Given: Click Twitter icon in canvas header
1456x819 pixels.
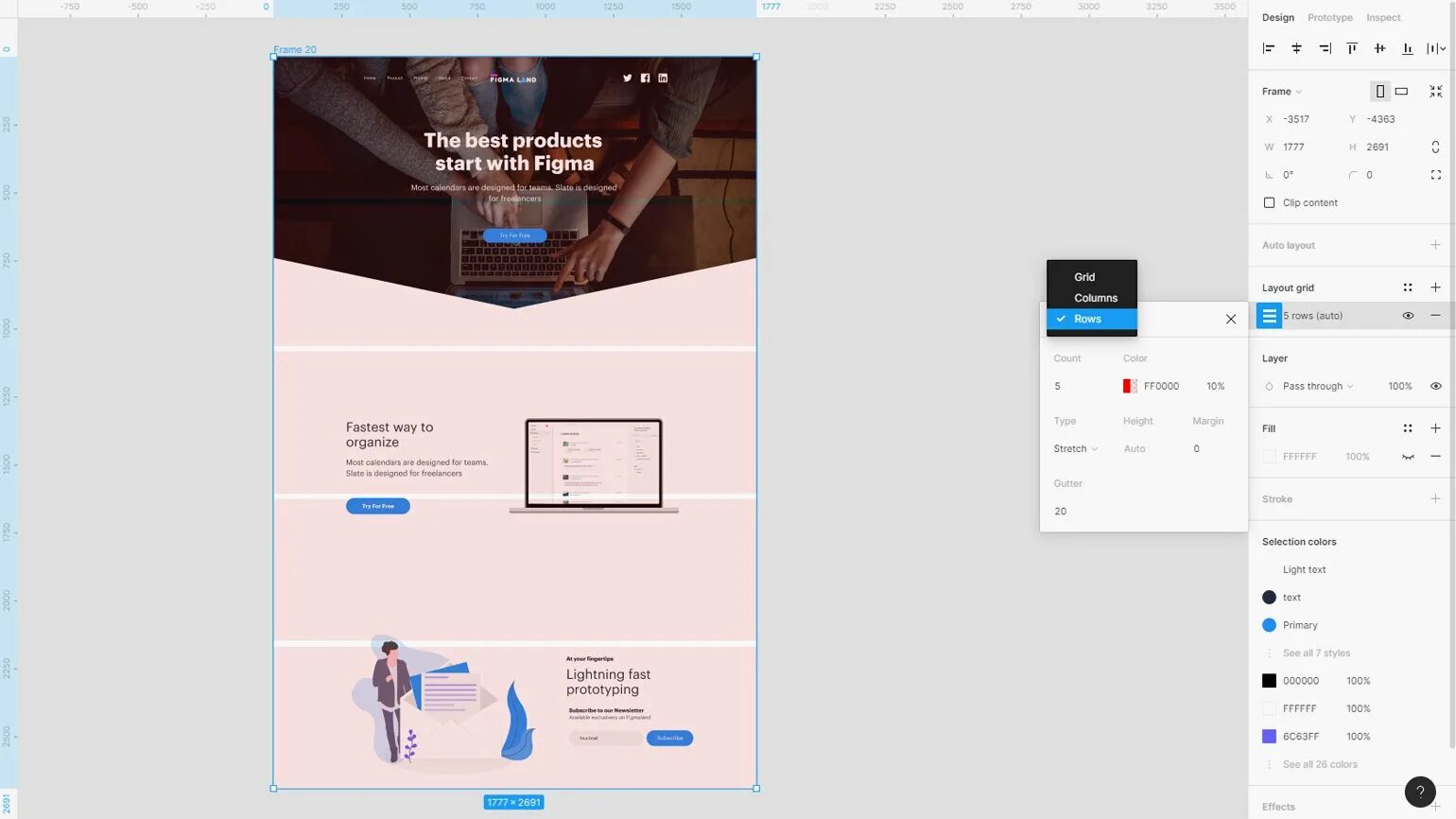Looking at the screenshot, I should [x=627, y=78].
